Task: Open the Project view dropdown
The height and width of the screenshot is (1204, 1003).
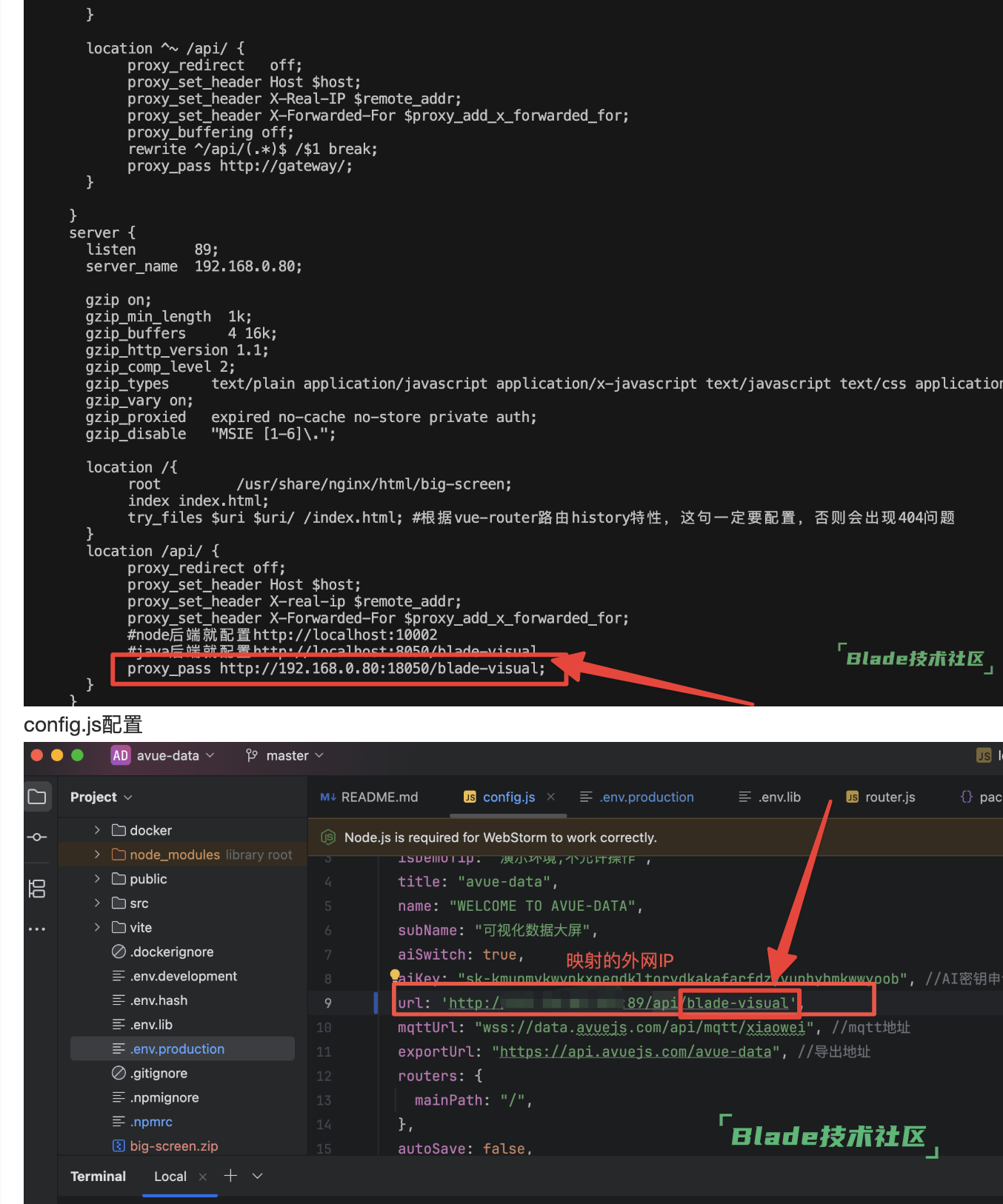Action: 101,797
